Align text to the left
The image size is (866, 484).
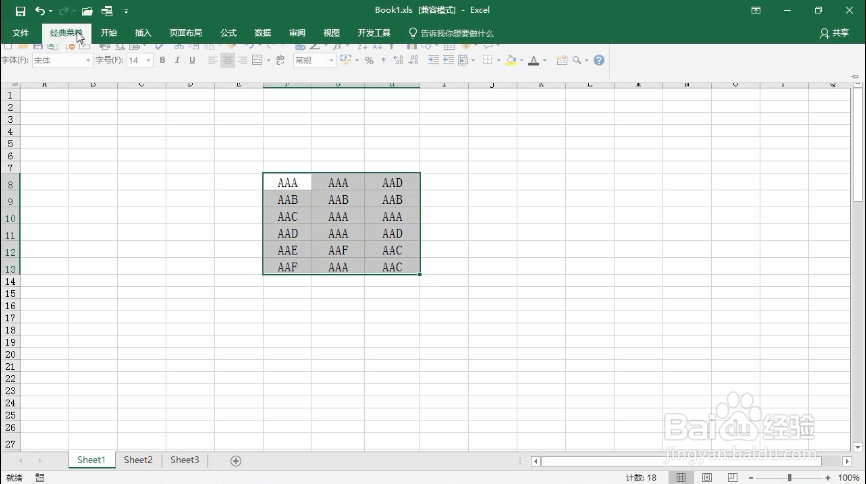[x=212, y=60]
